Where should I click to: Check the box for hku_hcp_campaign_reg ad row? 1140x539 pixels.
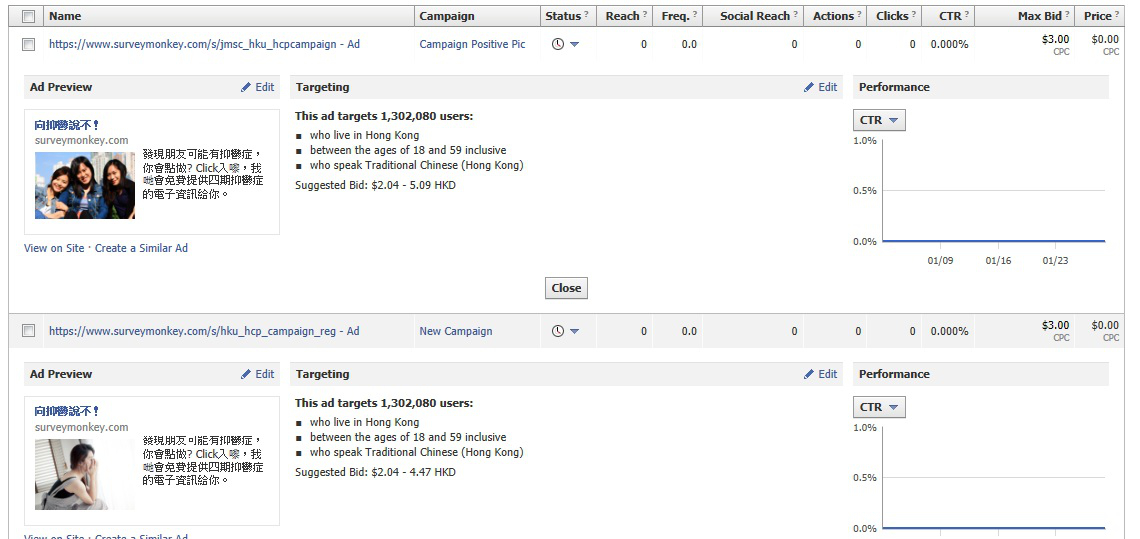coord(28,331)
